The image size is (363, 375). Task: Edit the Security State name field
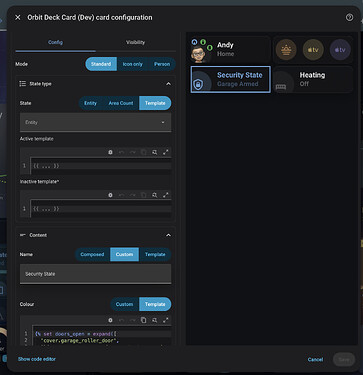coord(96,274)
